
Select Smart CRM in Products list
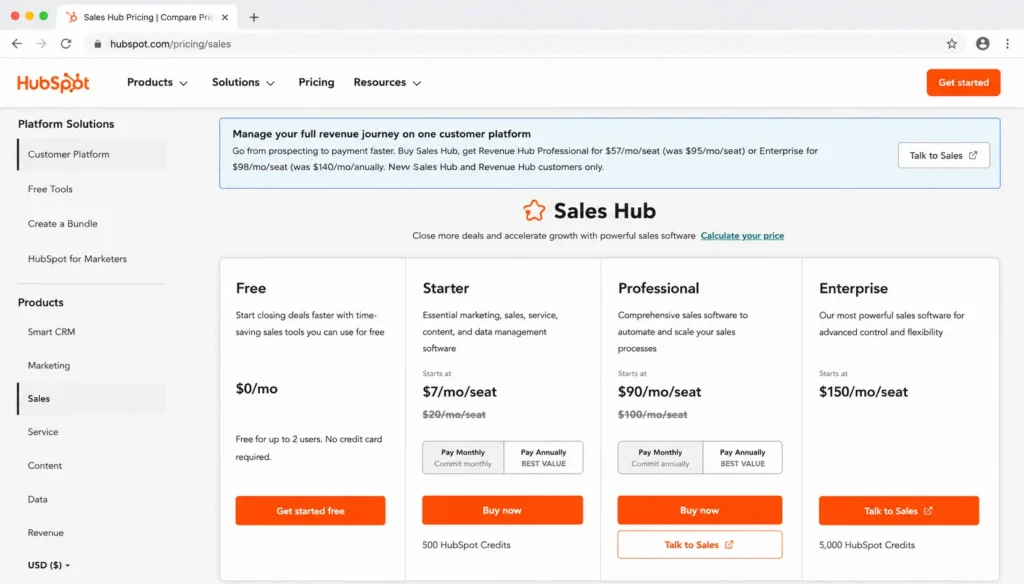pyautogui.click(x=52, y=332)
